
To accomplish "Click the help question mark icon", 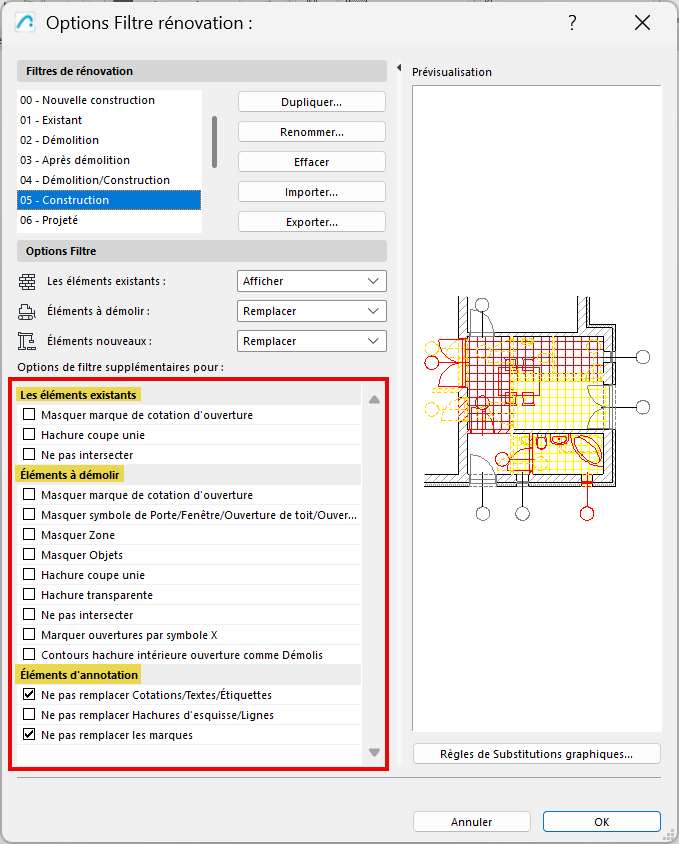I will pos(572,23).
